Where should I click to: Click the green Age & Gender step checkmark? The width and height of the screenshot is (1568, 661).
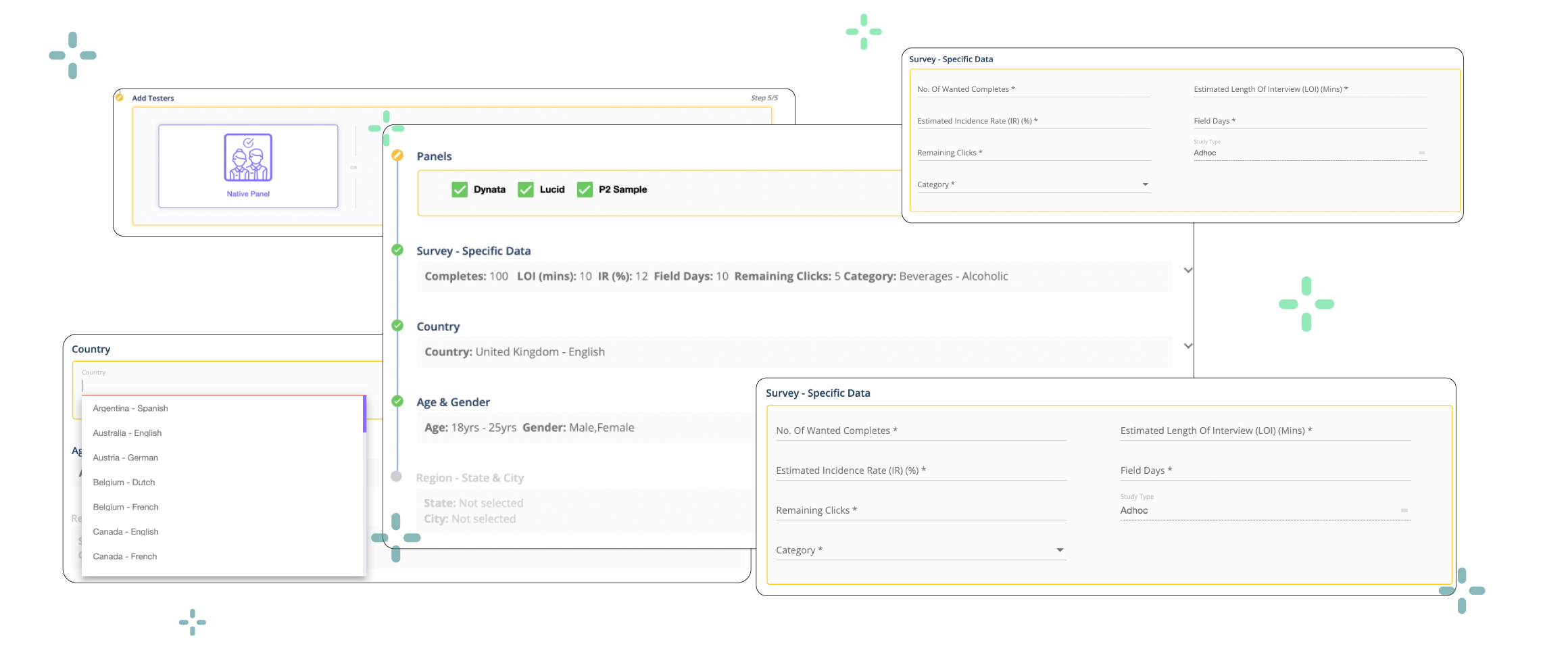click(397, 401)
